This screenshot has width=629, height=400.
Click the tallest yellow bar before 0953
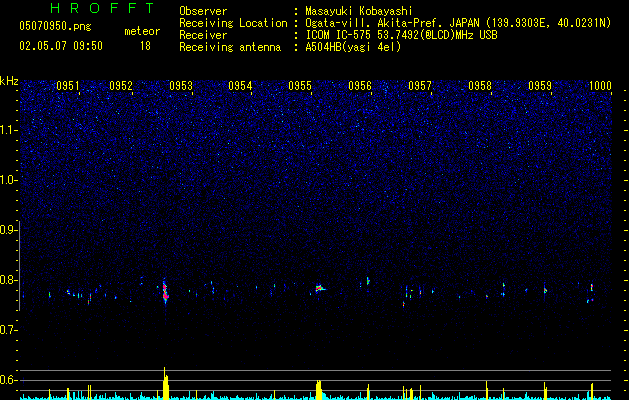pos(164,383)
